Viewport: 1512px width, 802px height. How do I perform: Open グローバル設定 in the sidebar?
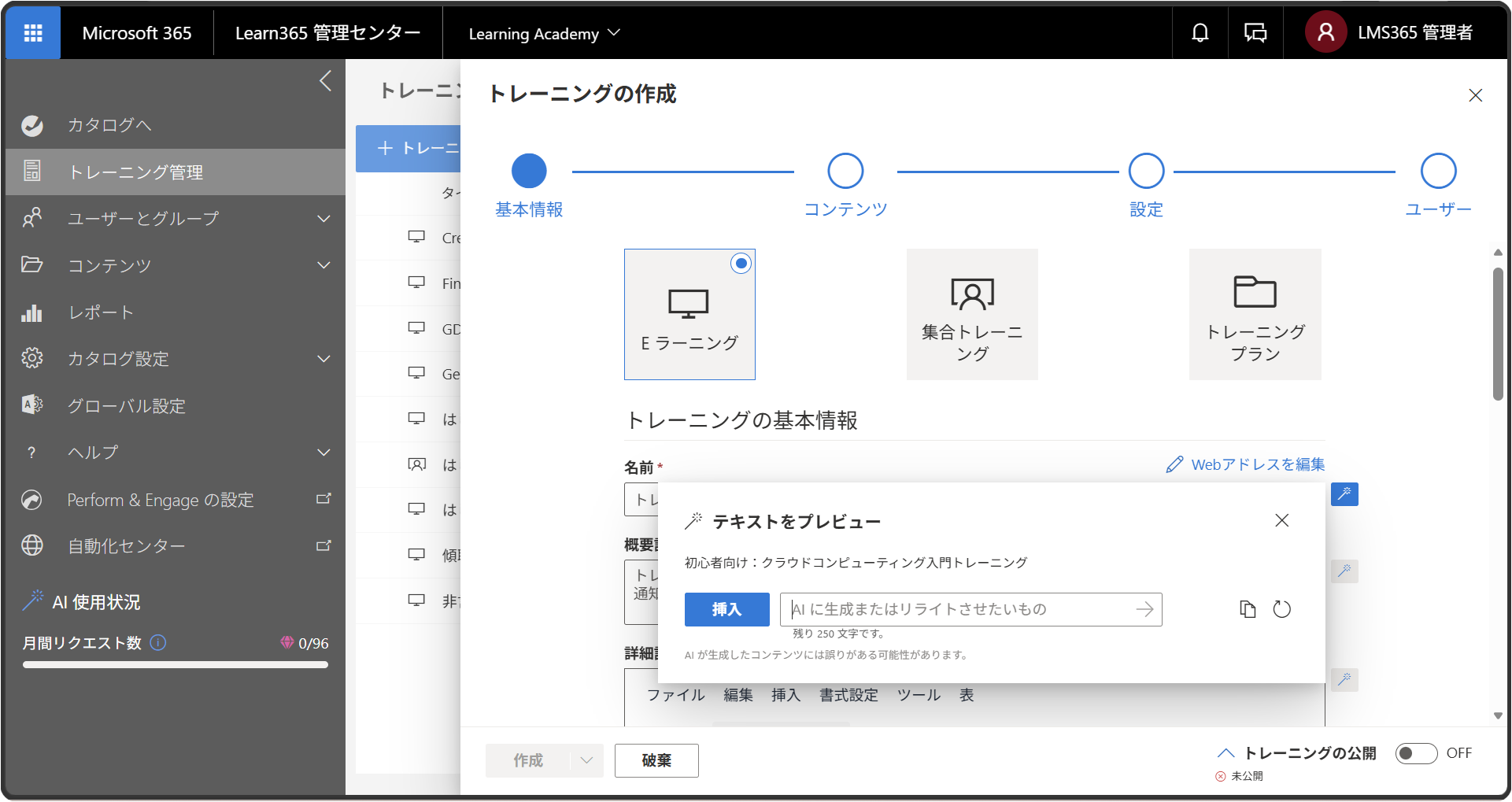[176, 406]
